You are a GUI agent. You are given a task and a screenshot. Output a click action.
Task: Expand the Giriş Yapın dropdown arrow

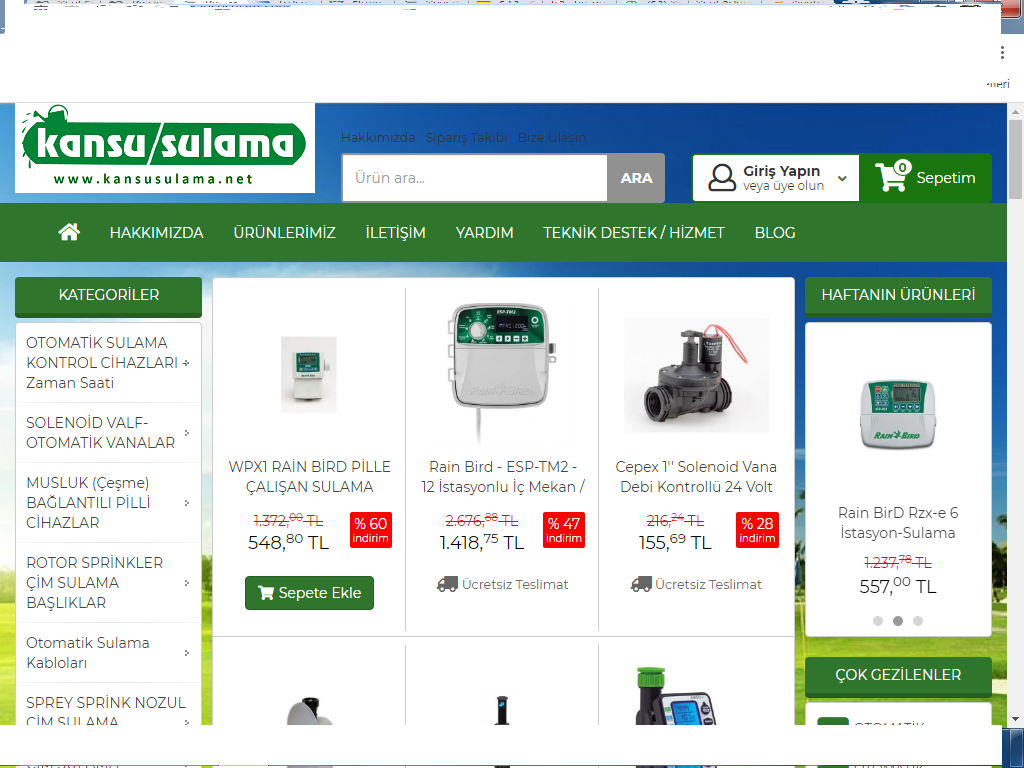click(x=842, y=178)
